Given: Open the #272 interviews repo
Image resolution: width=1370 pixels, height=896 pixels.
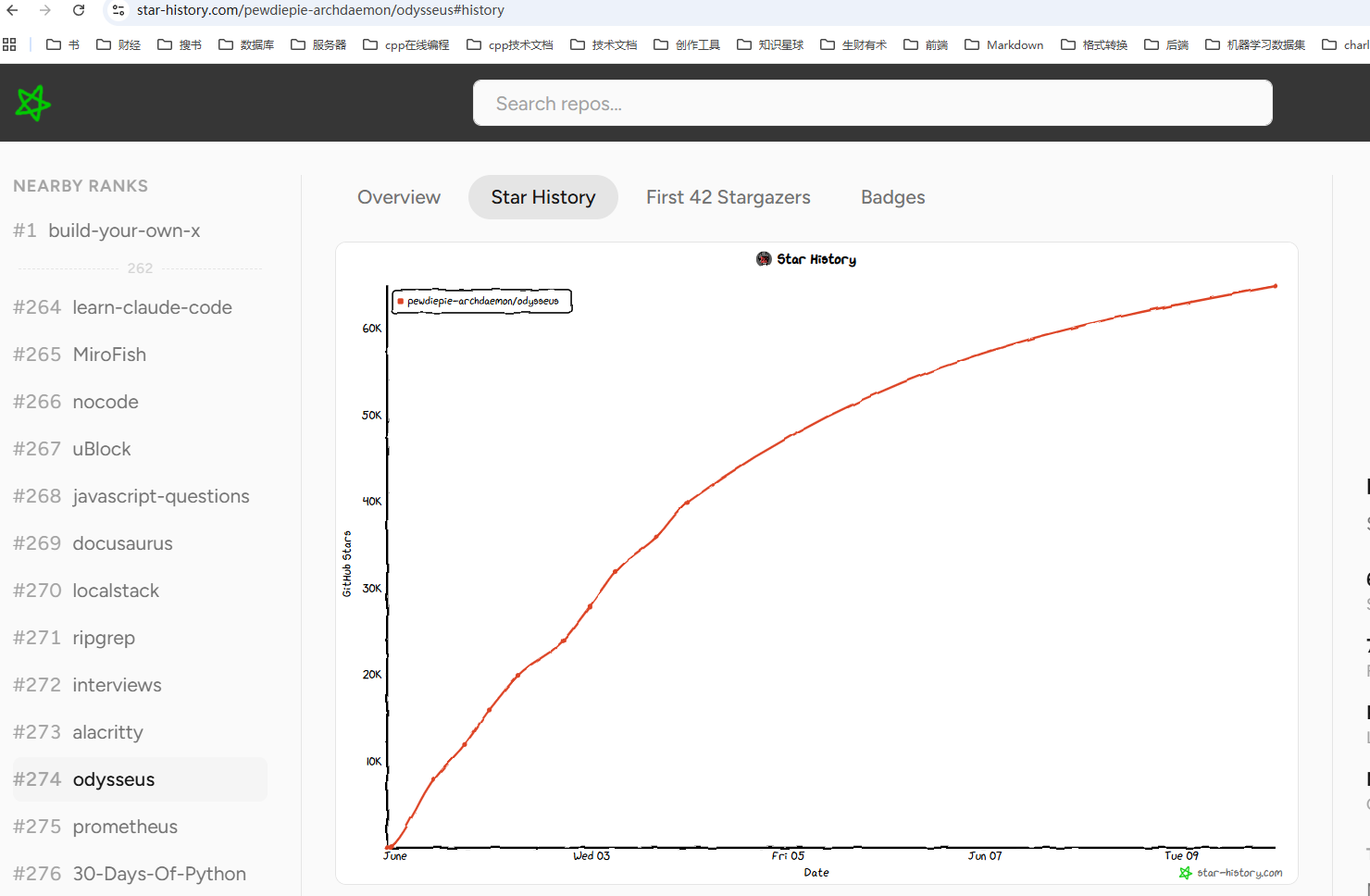Looking at the screenshot, I should [87, 685].
